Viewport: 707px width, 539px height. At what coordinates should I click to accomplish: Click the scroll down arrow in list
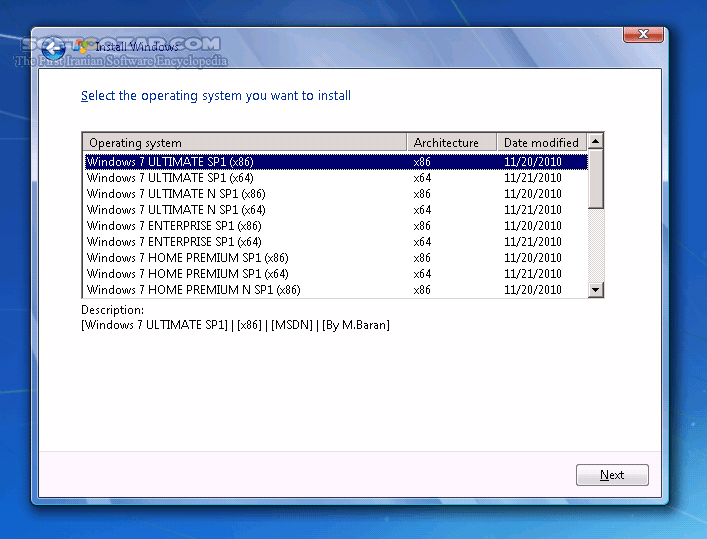point(596,290)
